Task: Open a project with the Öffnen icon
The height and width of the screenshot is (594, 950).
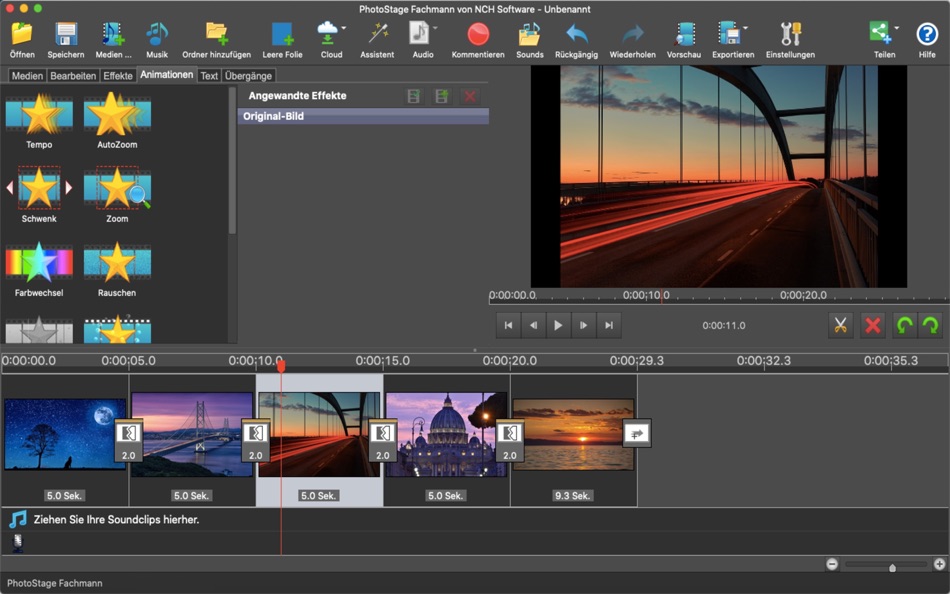Action: [22, 40]
